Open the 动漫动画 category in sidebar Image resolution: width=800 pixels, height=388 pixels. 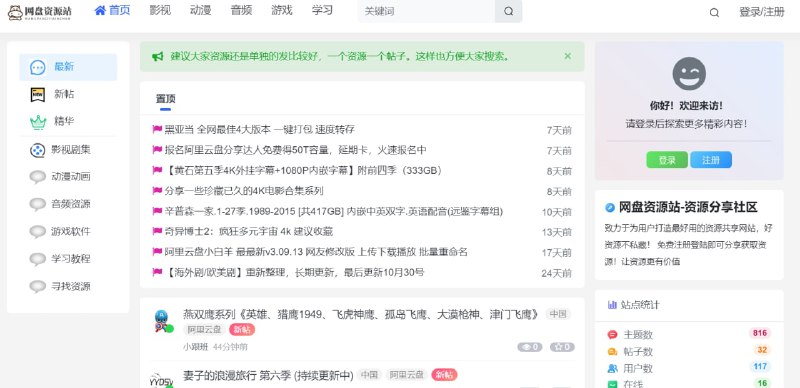point(68,177)
